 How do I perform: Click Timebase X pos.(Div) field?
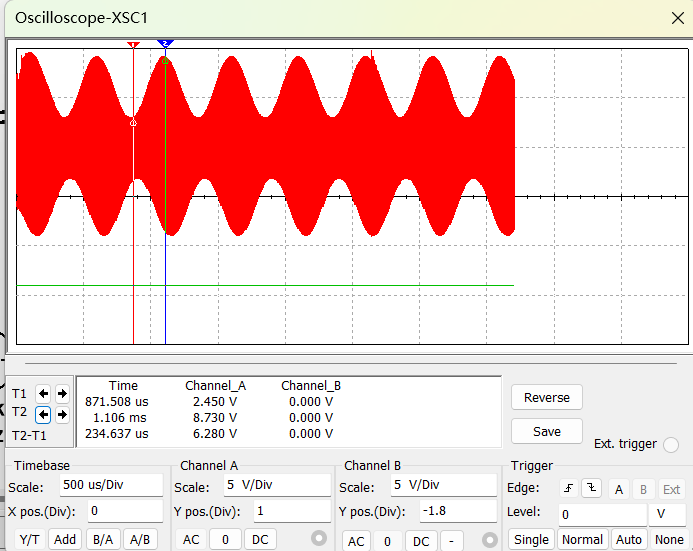point(126,511)
